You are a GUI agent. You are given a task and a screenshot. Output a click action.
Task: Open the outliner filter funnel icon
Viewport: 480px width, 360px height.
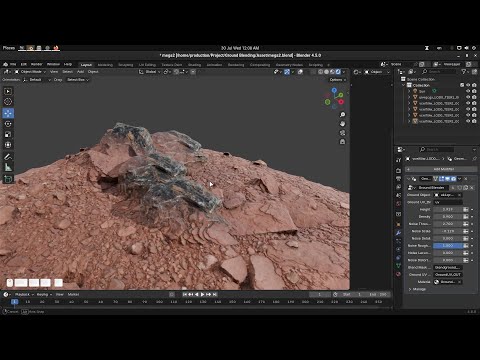pyautogui.click(x=464, y=72)
